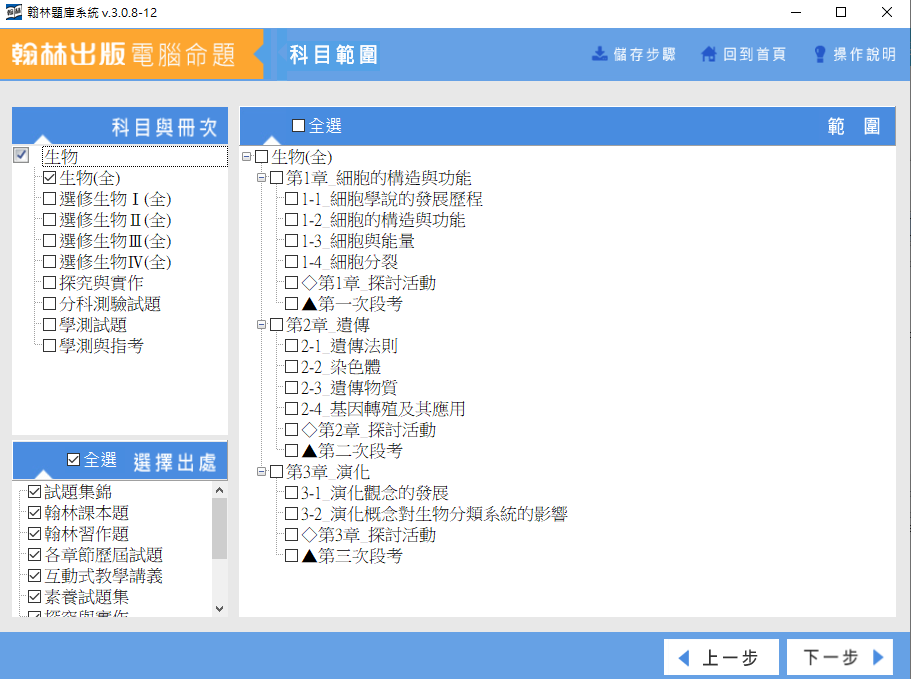Select ▲第一次段考 exam entry

[291, 304]
